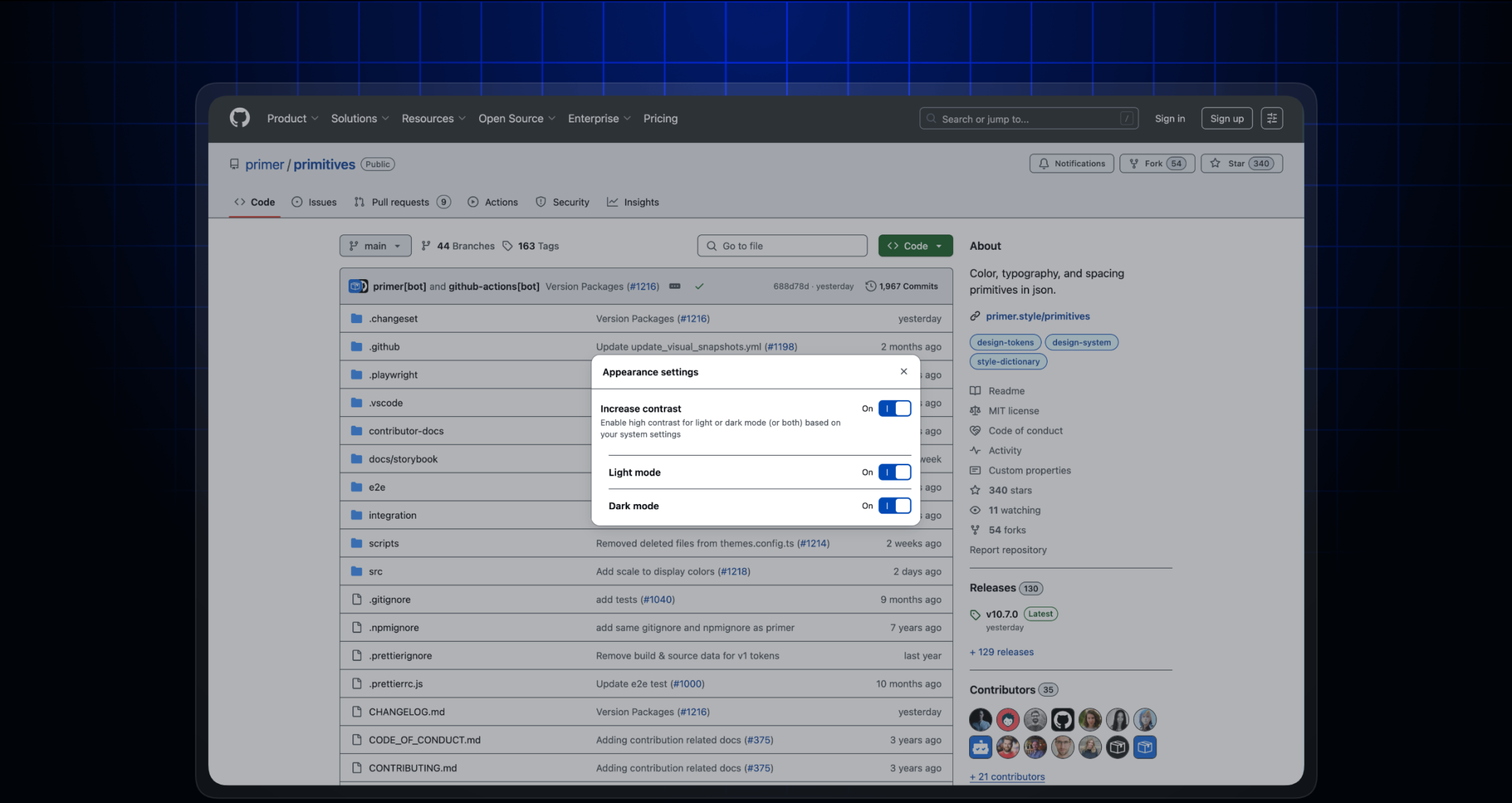Open the .github folder

tap(385, 347)
